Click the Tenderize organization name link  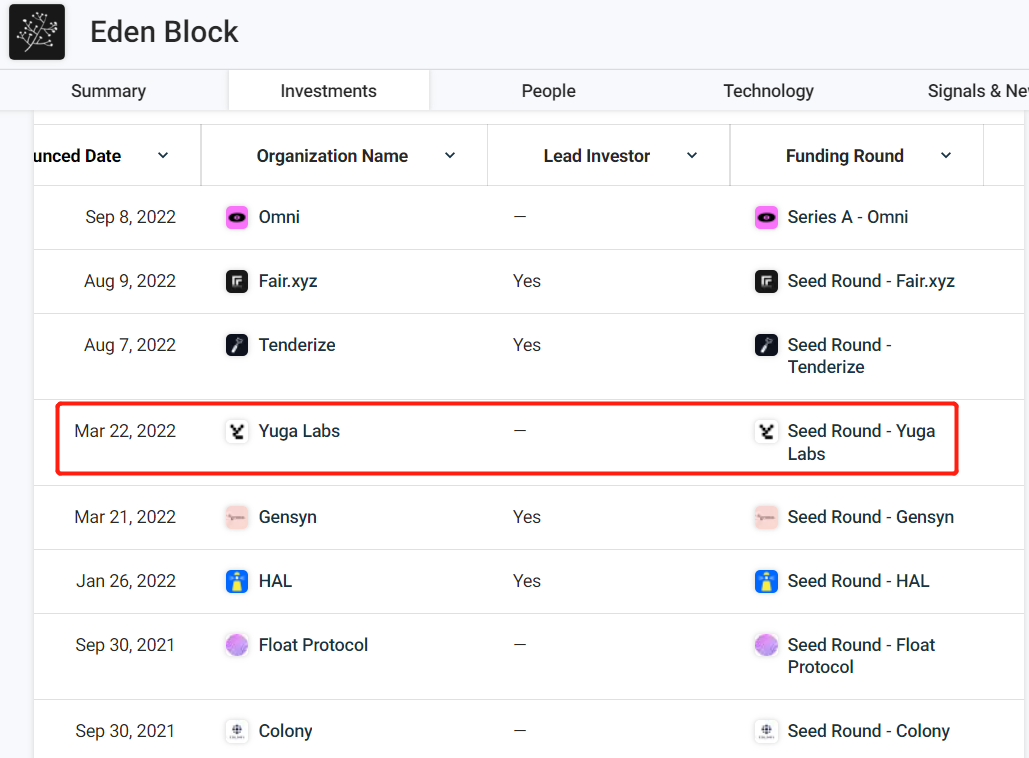(x=297, y=345)
